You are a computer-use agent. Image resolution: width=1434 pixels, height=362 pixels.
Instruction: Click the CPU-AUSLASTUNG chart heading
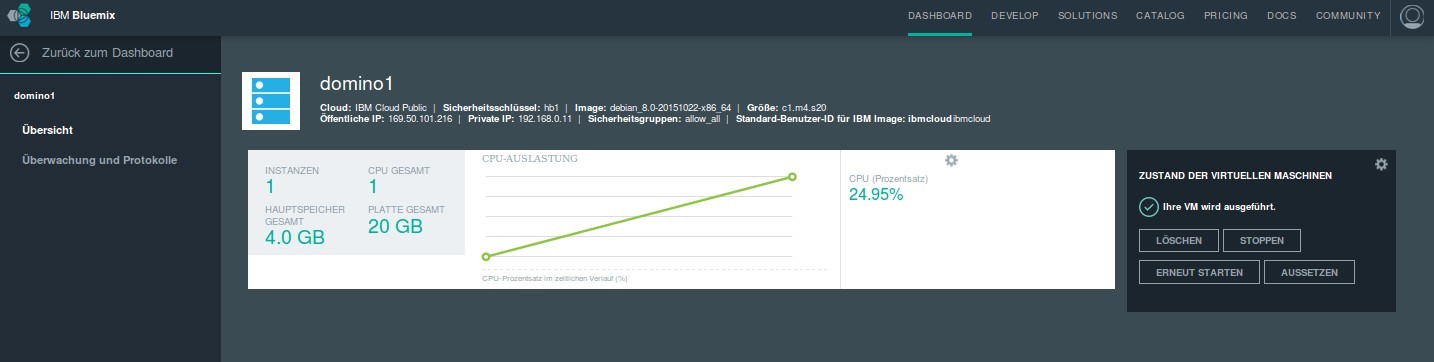pyautogui.click(x=530, y=158)
